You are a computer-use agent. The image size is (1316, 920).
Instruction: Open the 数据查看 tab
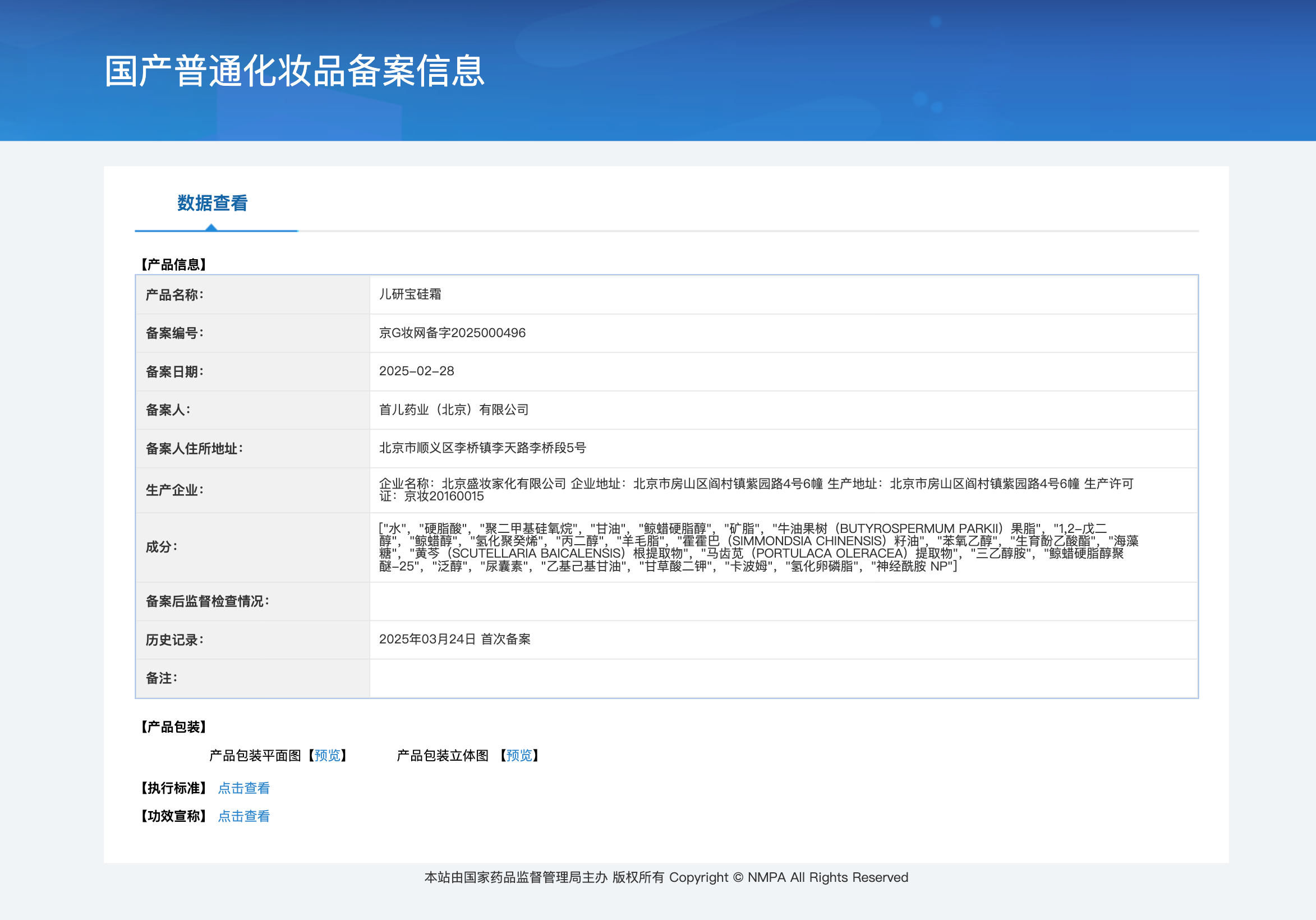tap(212, 204)
